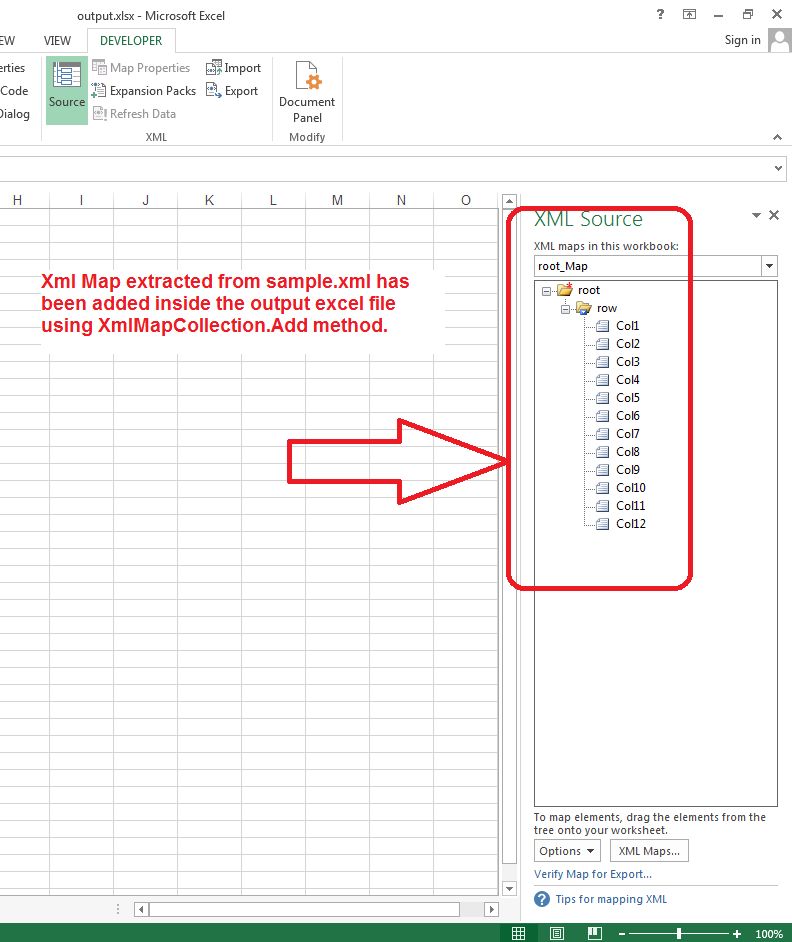792x942 pixels.
Task: Open zoom dialog via 100% label
Action: (769, 934)
